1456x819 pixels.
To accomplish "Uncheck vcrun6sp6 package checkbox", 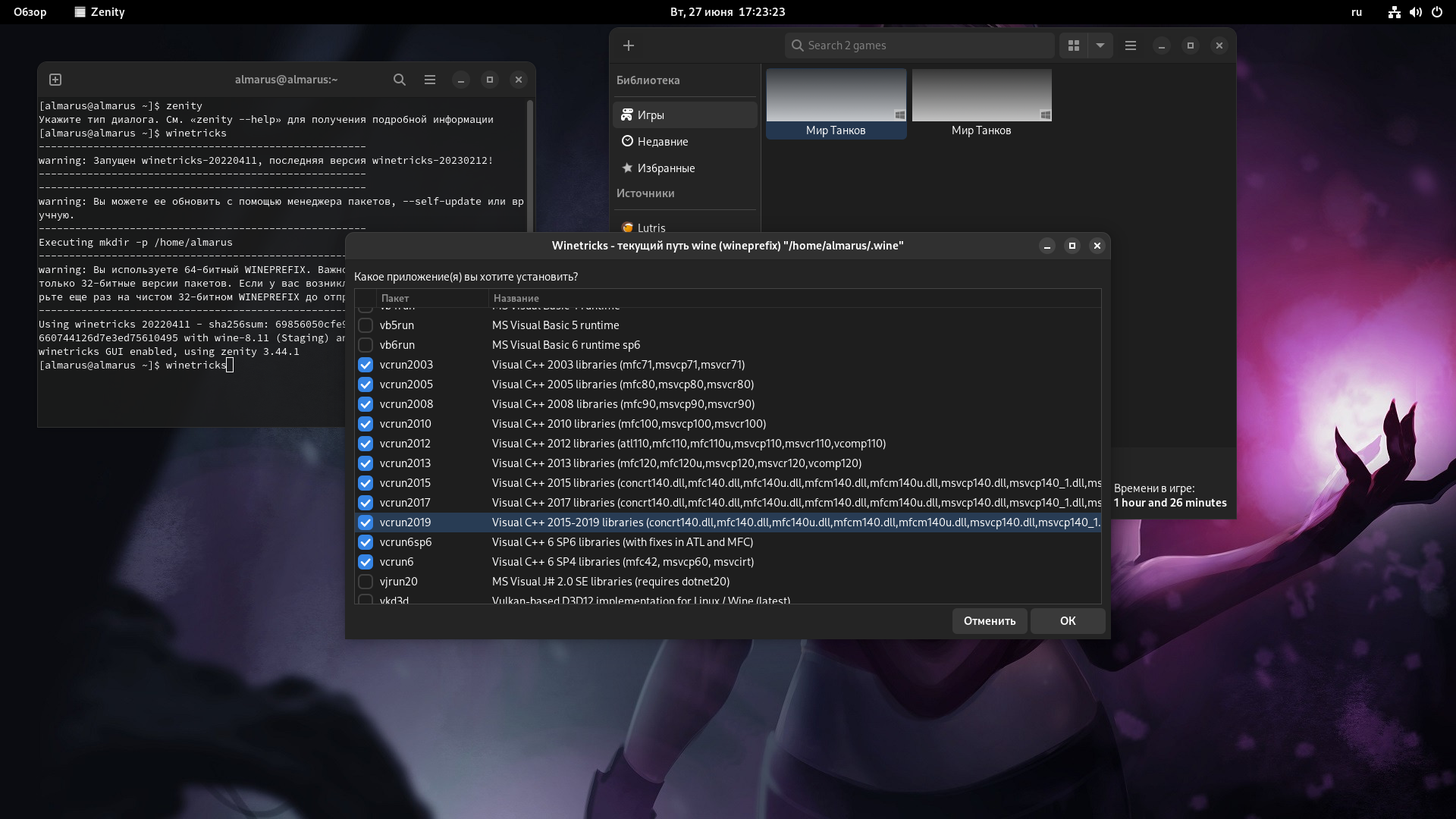I will tap(366, 542).
